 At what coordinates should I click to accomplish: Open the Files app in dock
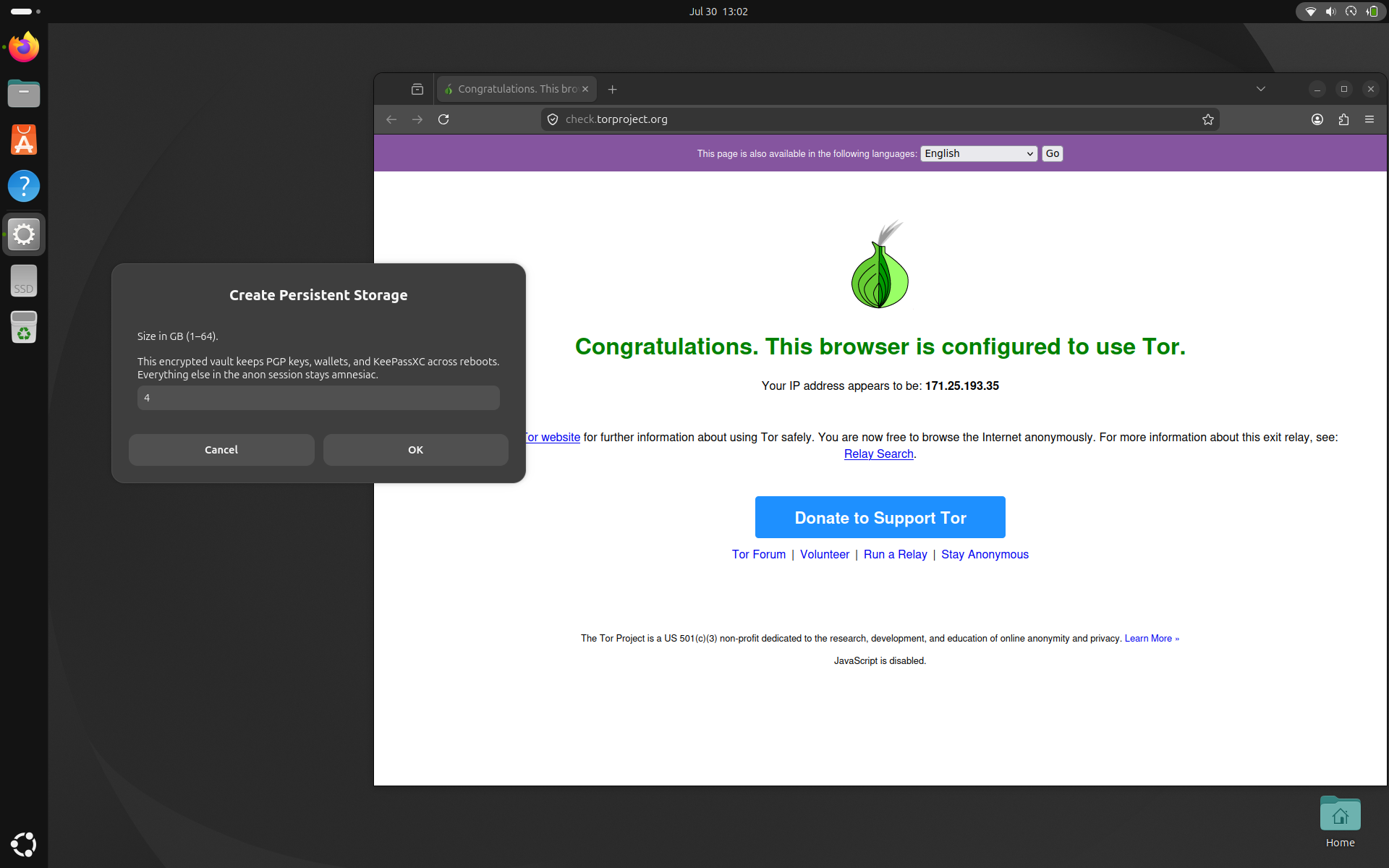[x=24, y=93]
